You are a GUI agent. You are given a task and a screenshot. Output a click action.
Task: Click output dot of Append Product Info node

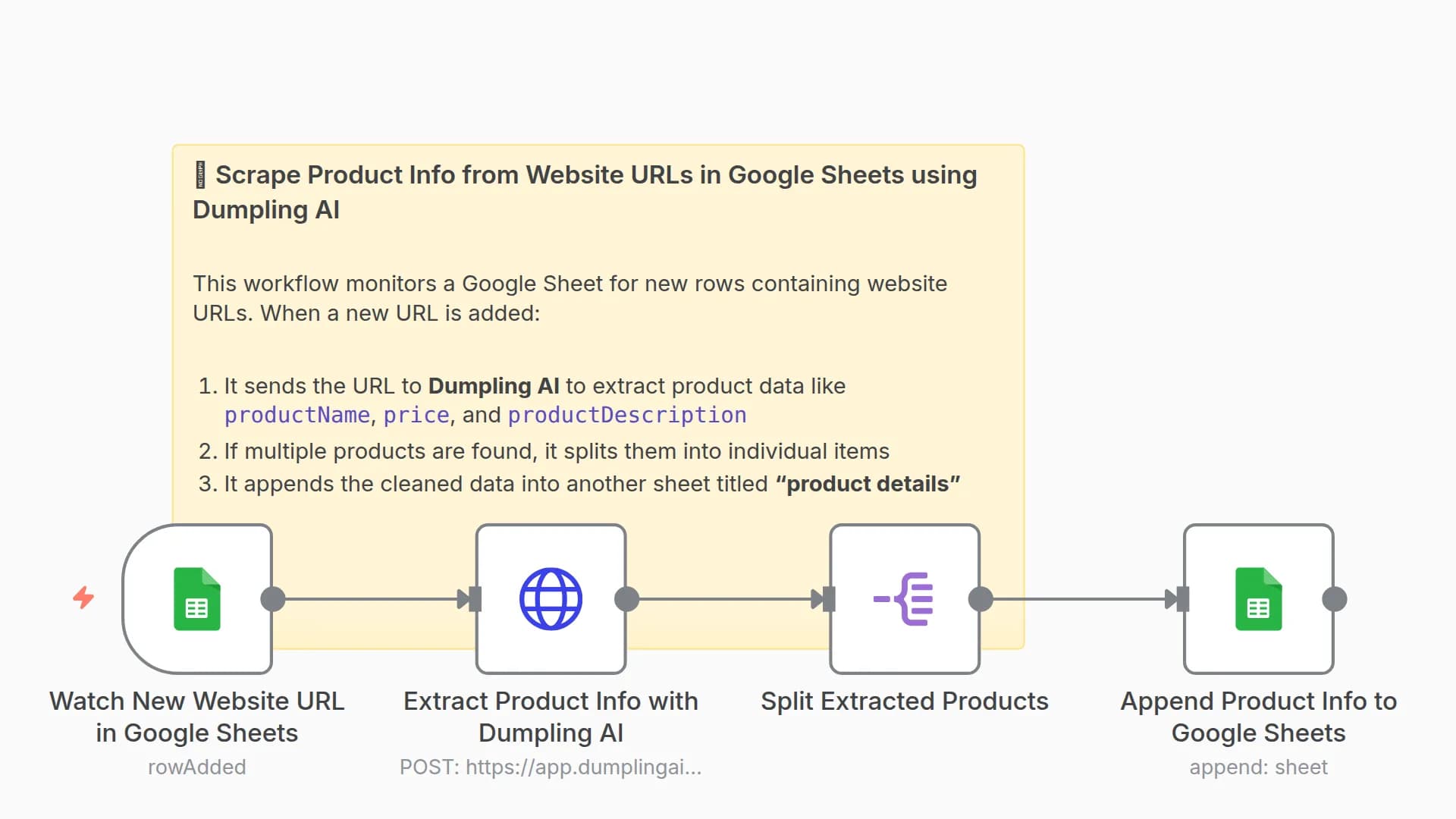(1335, 599)
